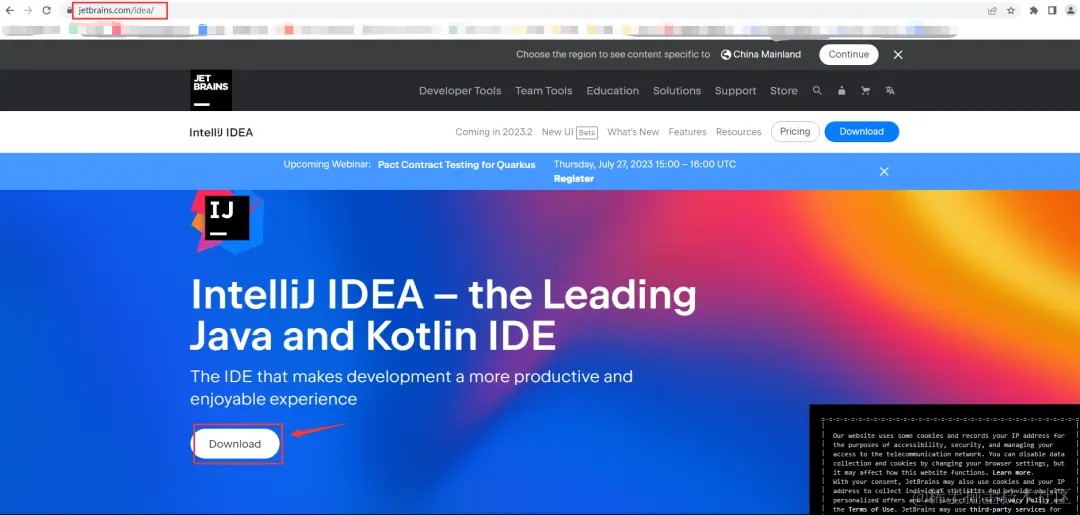
Task: Open the extensions puzzle icon
Action: point(1034,10)
